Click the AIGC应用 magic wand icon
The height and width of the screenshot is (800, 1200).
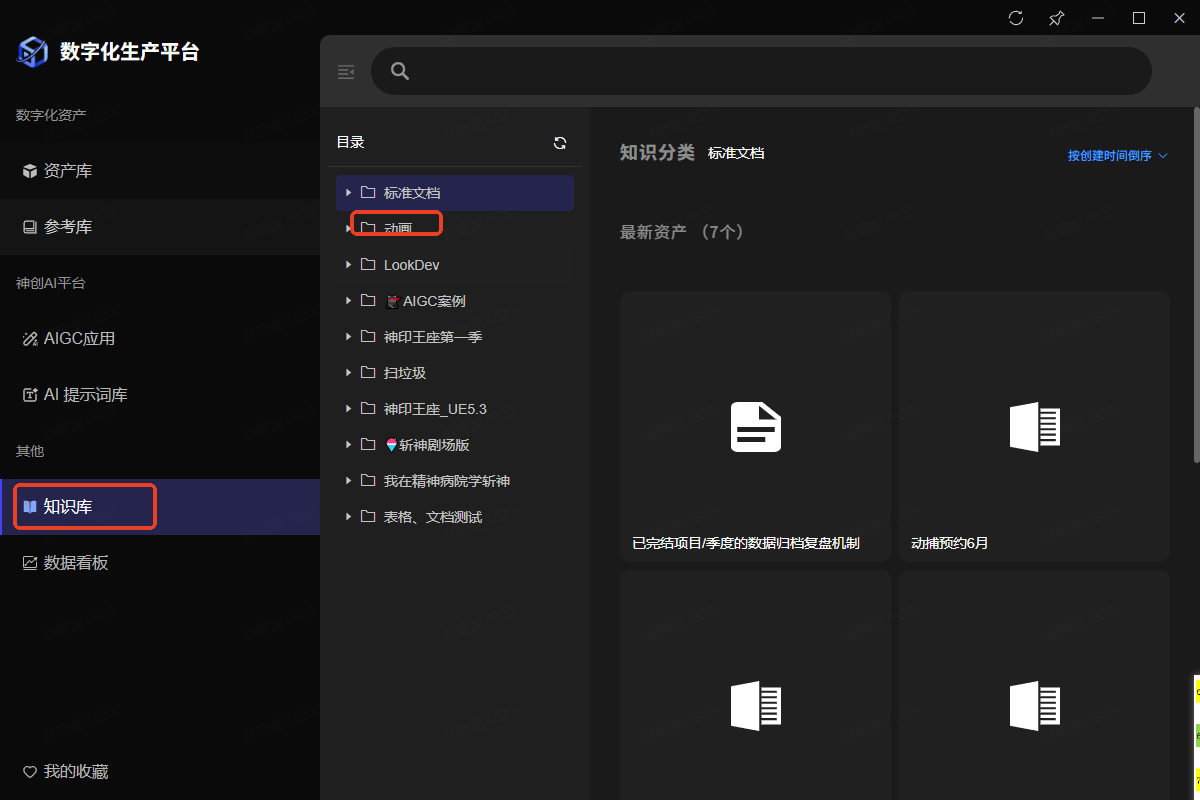[30, 339]
